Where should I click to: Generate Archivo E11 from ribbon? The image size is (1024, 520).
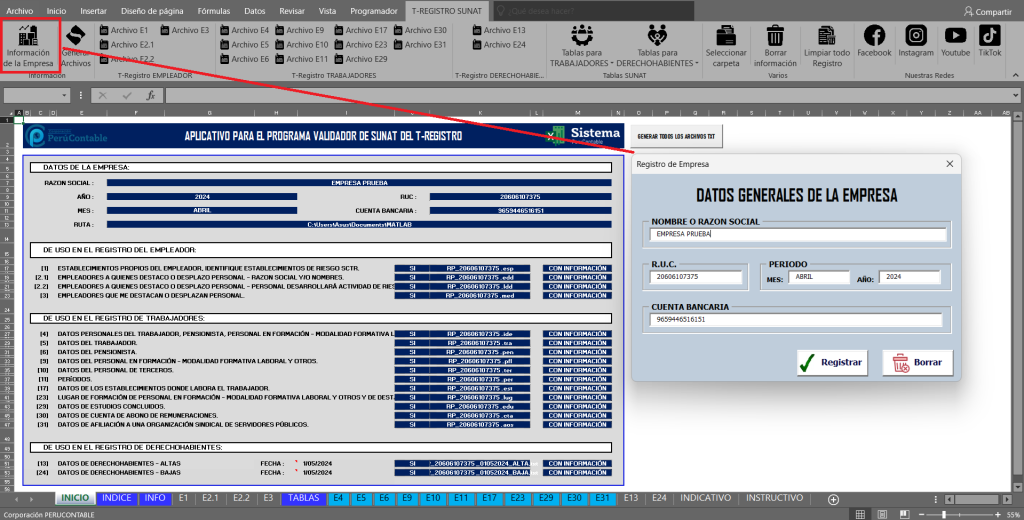pyautogui.click(x=302, y=59)
